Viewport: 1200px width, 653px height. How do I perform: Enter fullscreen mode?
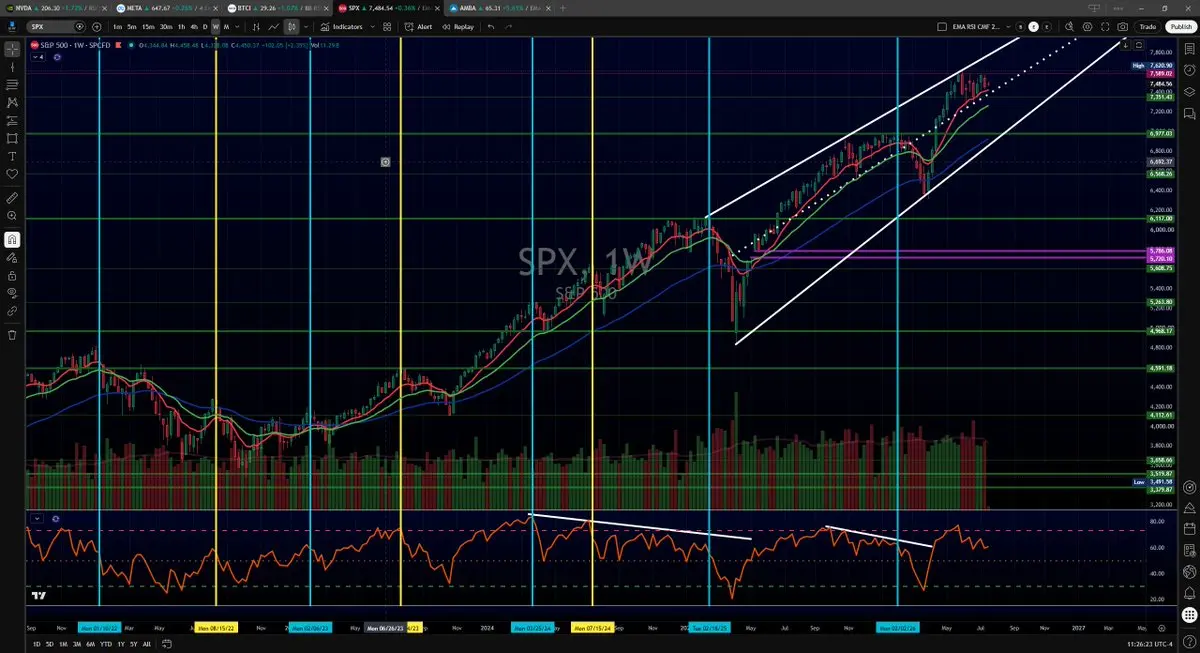pyautogui.click(x=1105, y=26)
